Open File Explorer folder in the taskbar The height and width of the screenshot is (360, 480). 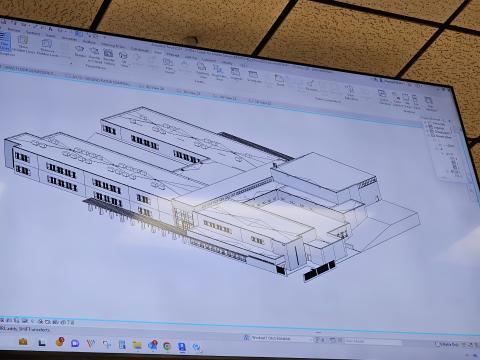(137, 345)
